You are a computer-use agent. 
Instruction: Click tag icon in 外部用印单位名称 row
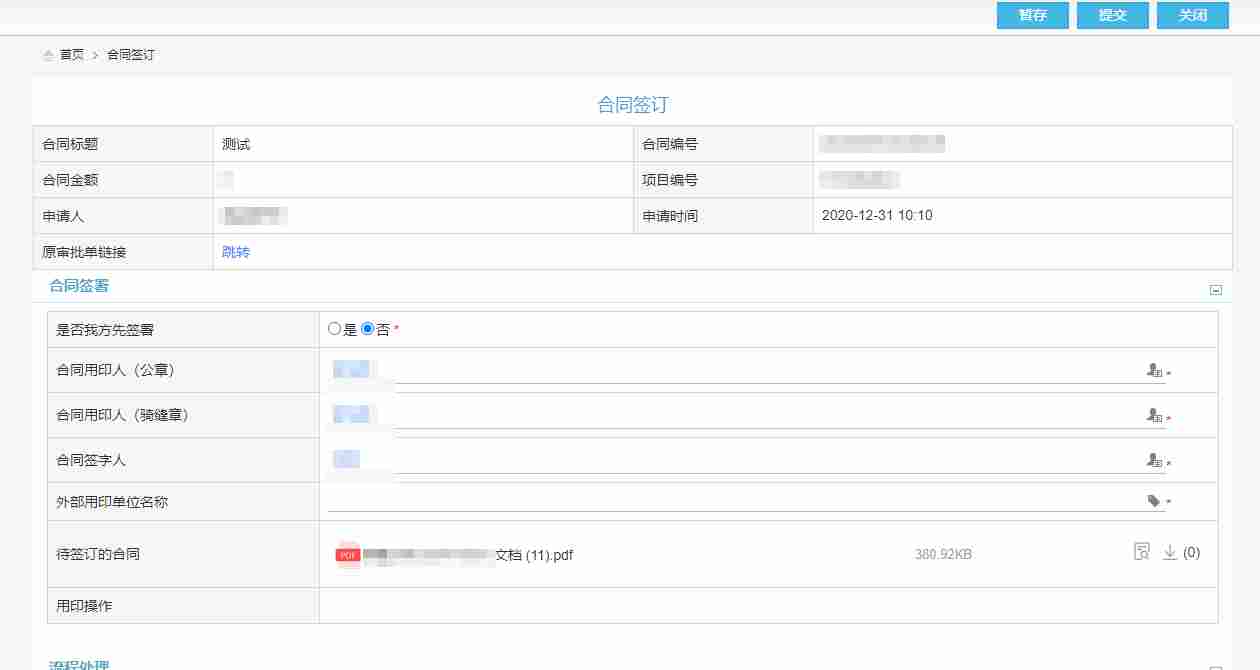[1154, 501]
